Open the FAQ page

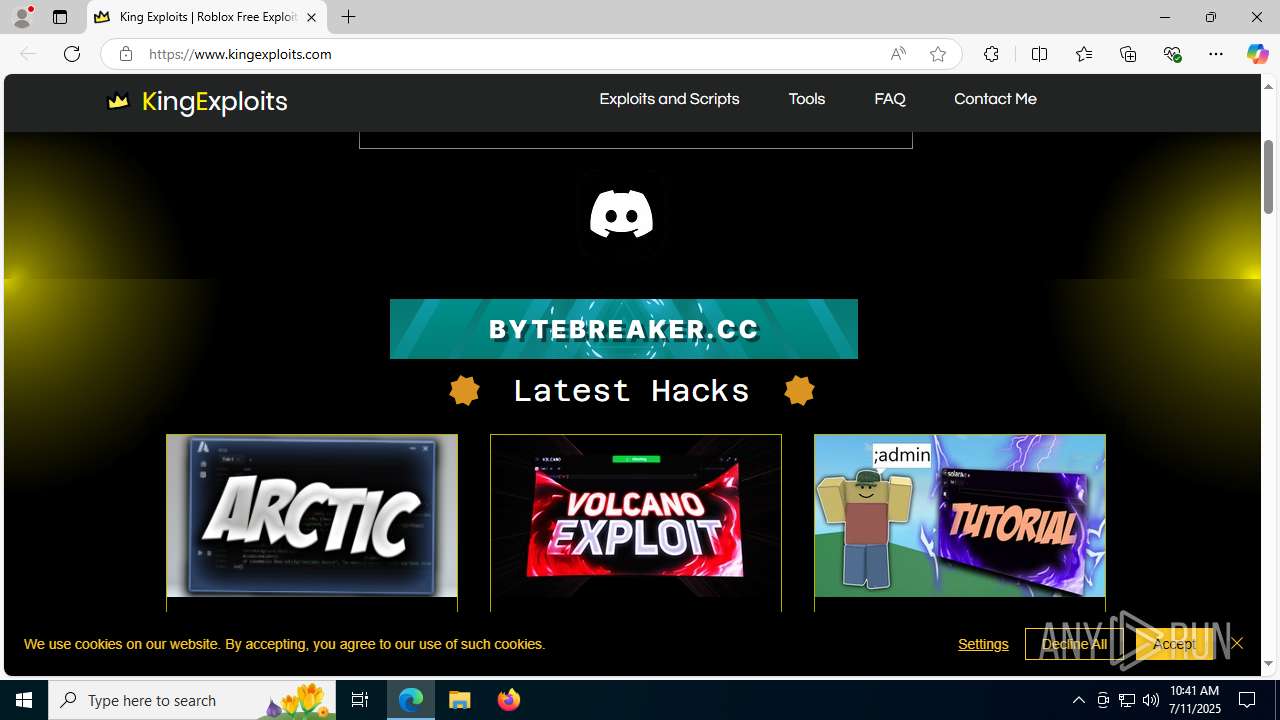click(x=890, y=99)
